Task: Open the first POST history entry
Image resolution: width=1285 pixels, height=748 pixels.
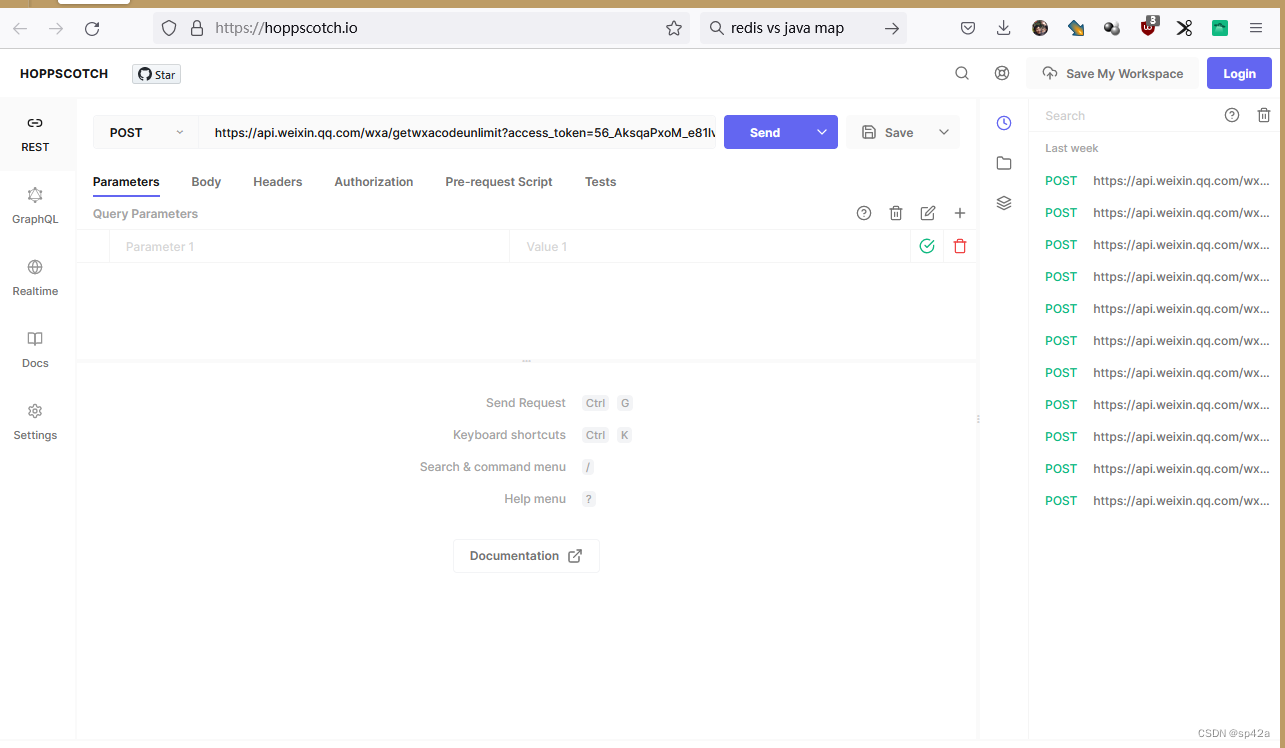Action: pos(1157,181)
